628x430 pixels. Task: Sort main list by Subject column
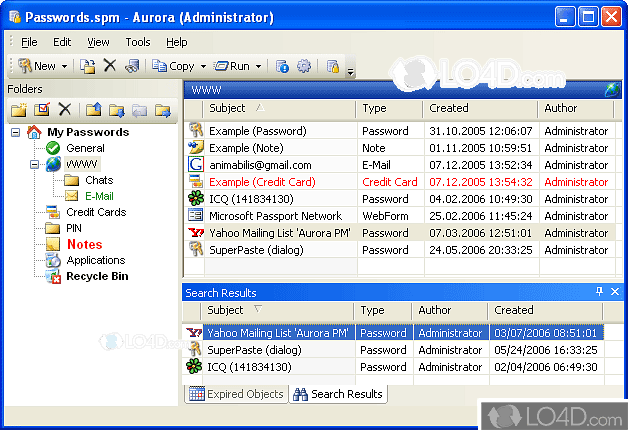pyautogui.click(x=280, y=109)
